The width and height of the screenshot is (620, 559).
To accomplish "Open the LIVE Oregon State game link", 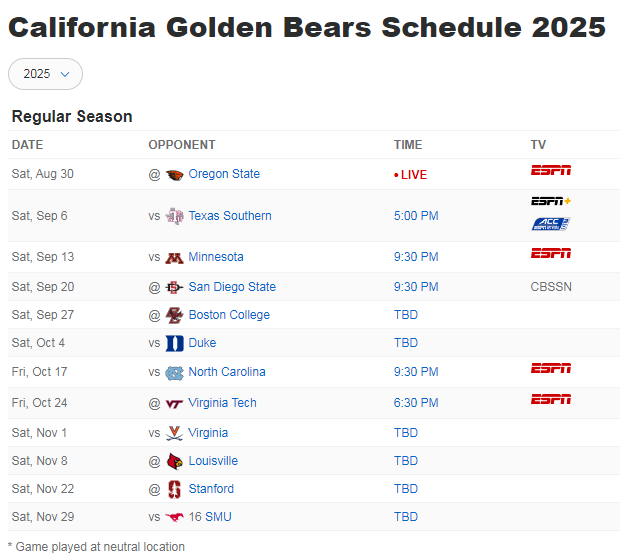I will (x=410, y=175).
